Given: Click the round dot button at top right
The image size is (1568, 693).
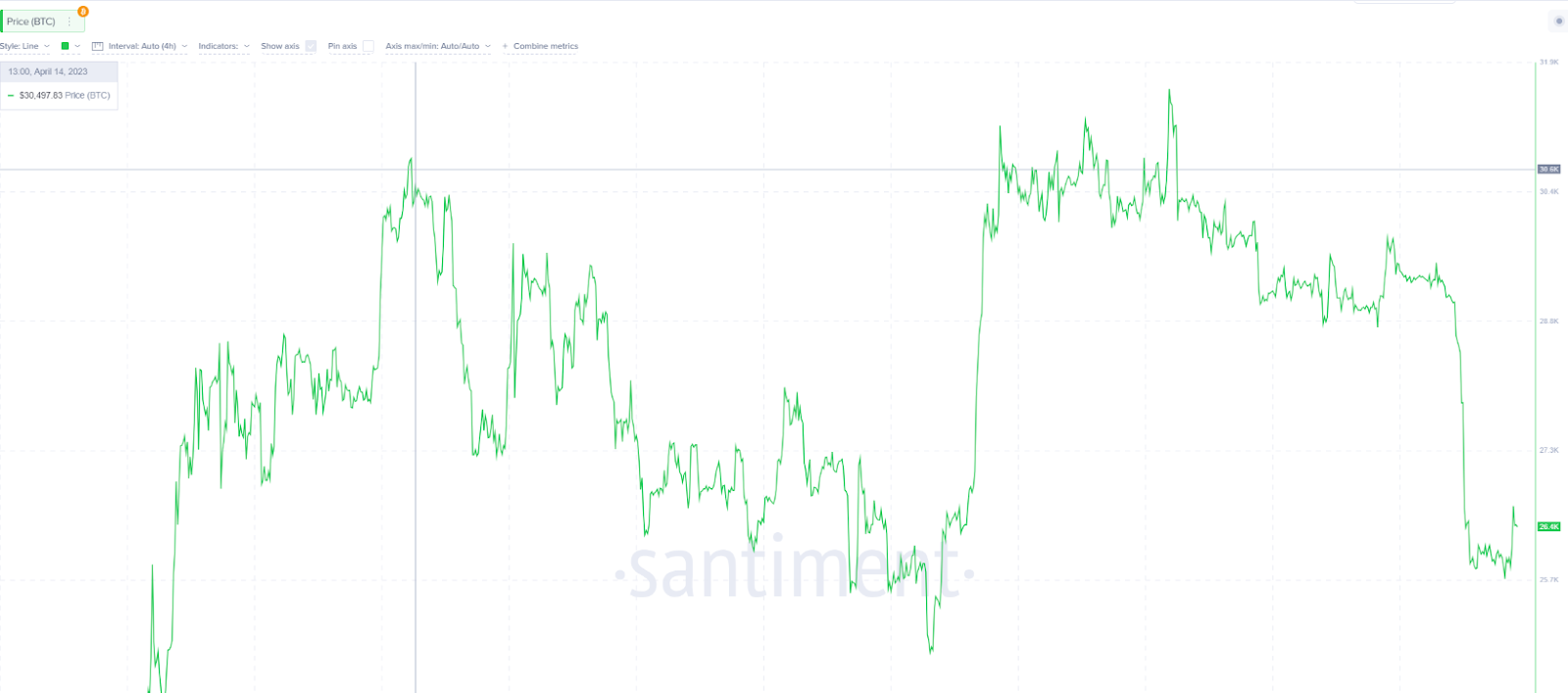Looking at the screenshot, I should [x=1559, y=21].
